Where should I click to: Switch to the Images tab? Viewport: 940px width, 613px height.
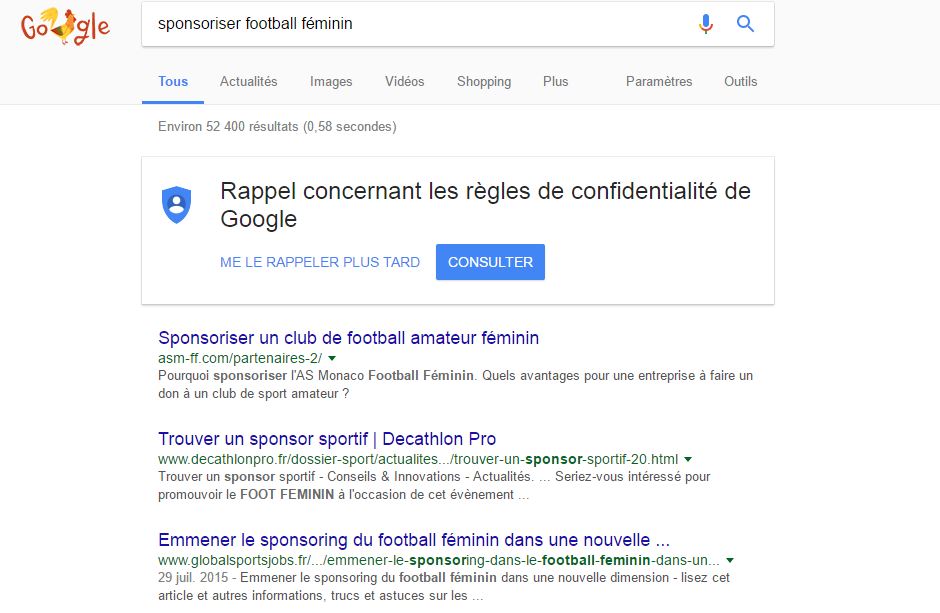pos(331,81)
